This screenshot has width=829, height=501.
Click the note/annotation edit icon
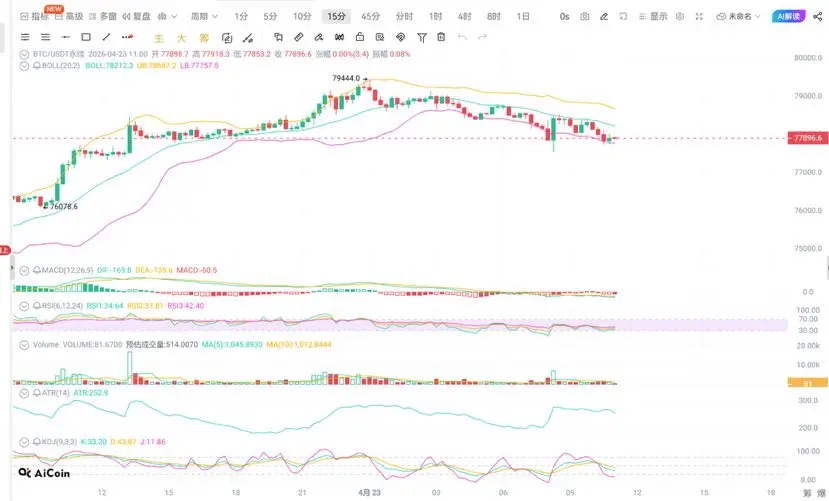coord(227,38)
